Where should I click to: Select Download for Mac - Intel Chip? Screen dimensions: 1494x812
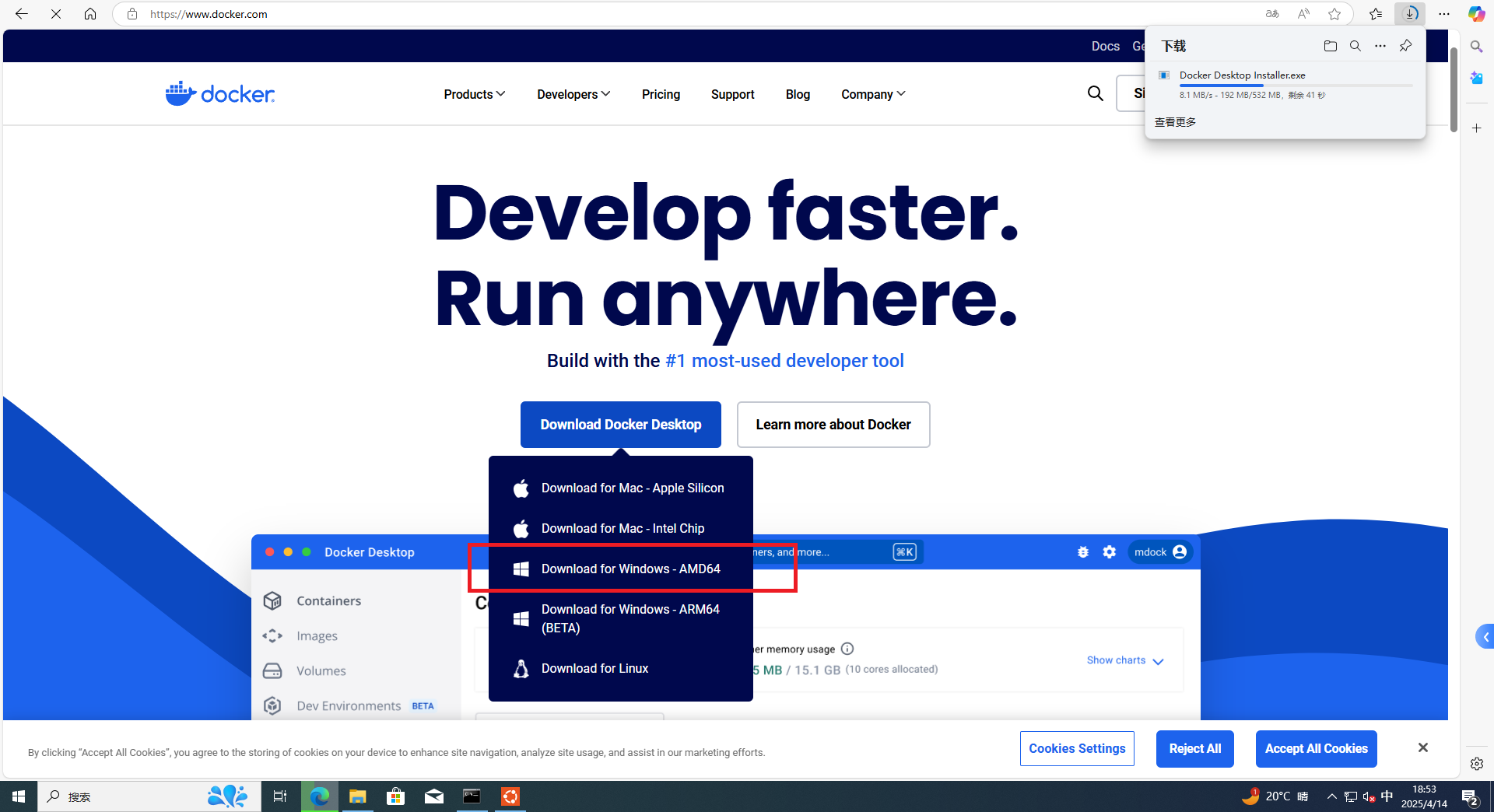[x=620, y=528]
